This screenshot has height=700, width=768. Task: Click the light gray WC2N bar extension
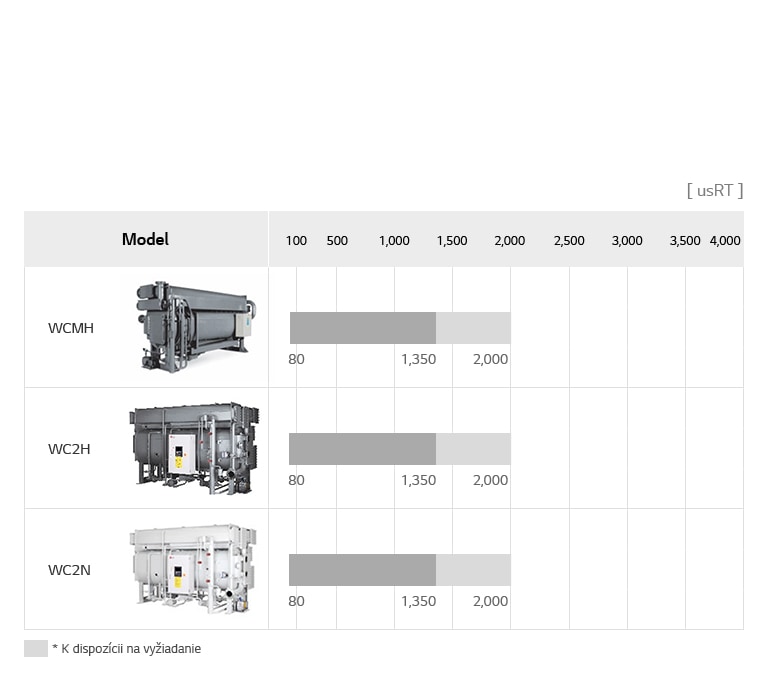click(473, 570)
